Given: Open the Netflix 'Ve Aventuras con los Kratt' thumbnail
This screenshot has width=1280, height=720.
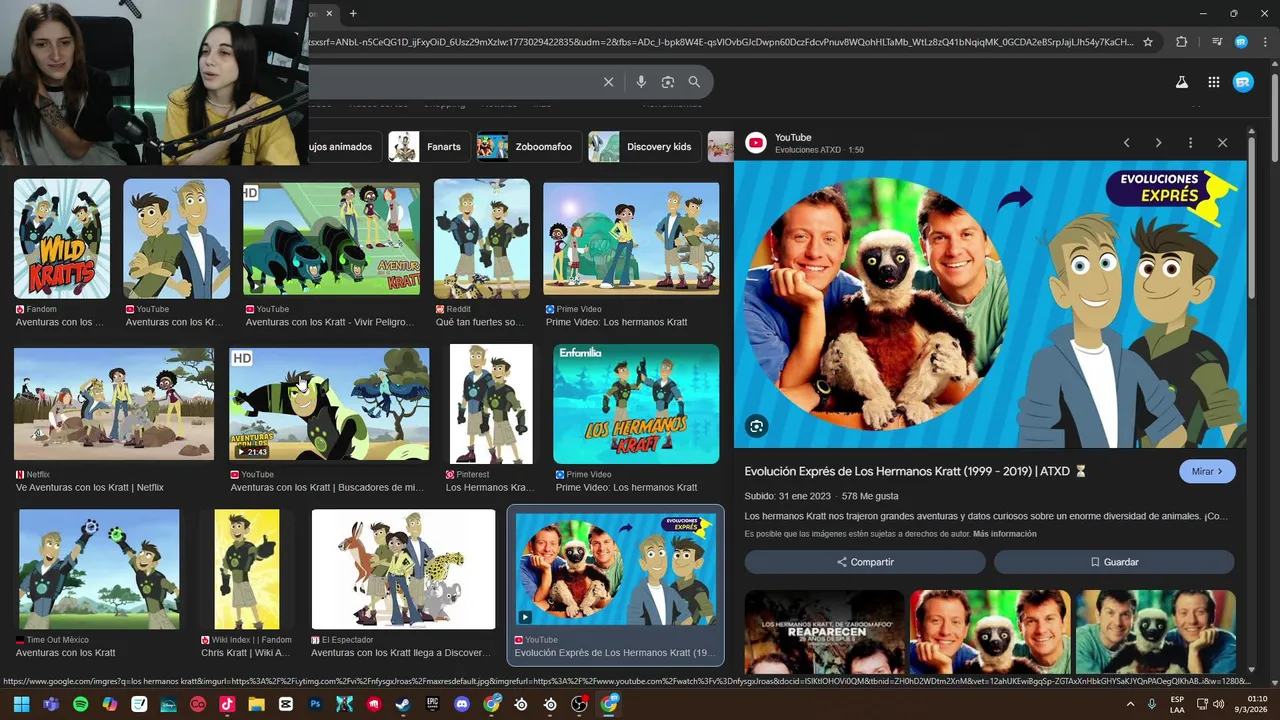Looking at the screenshot, I should (x=114, y=404).
